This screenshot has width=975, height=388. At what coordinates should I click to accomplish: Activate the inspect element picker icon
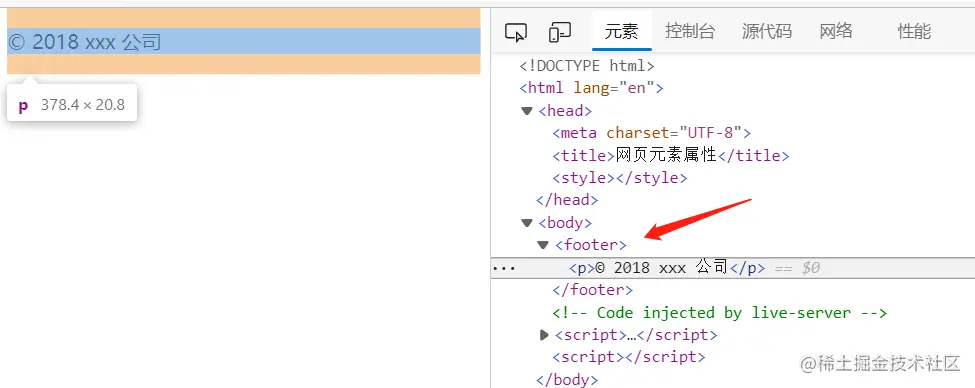[x=515, y=32]
